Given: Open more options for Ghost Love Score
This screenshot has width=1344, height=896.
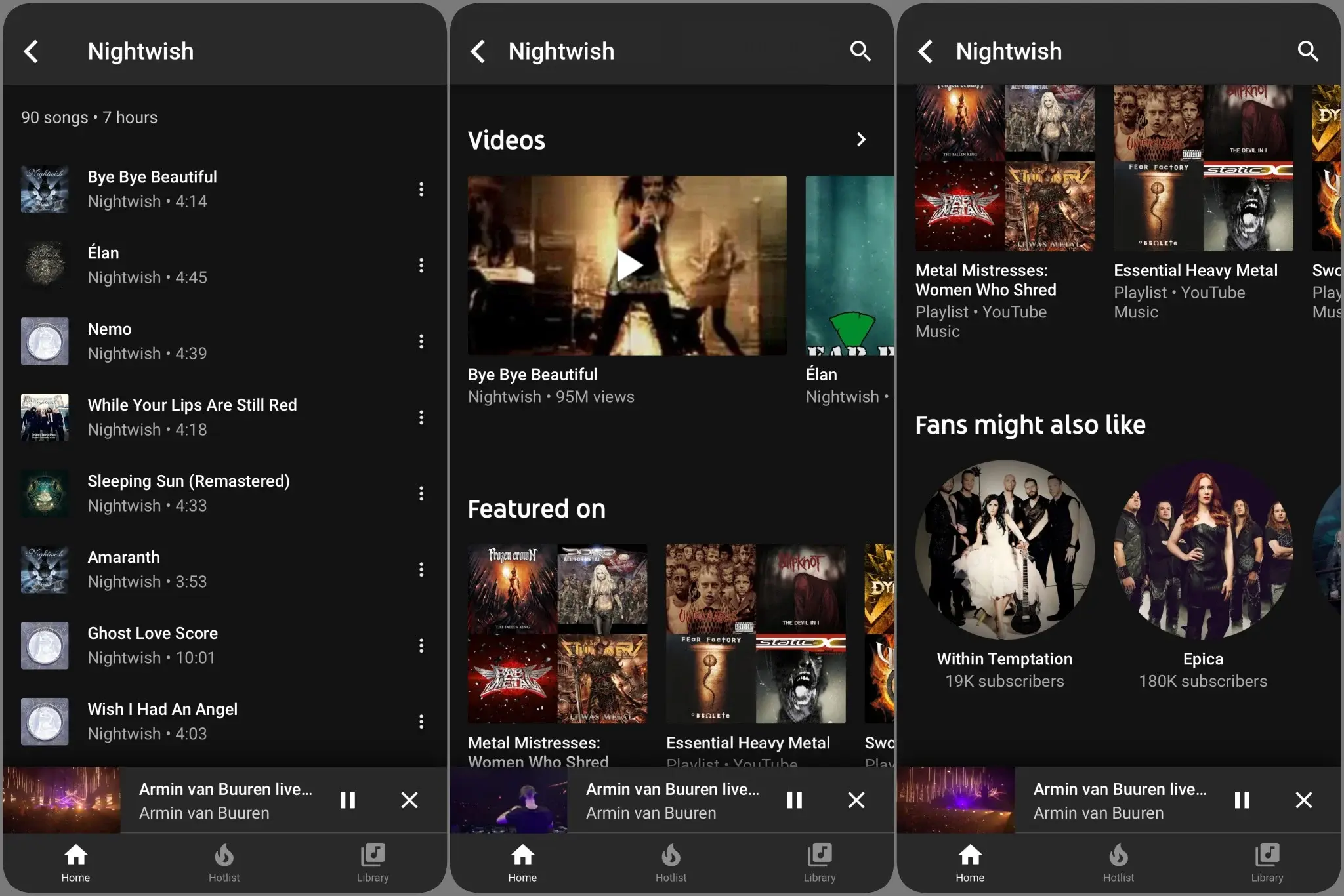Looking at the screenshot, I should [421, 646].
